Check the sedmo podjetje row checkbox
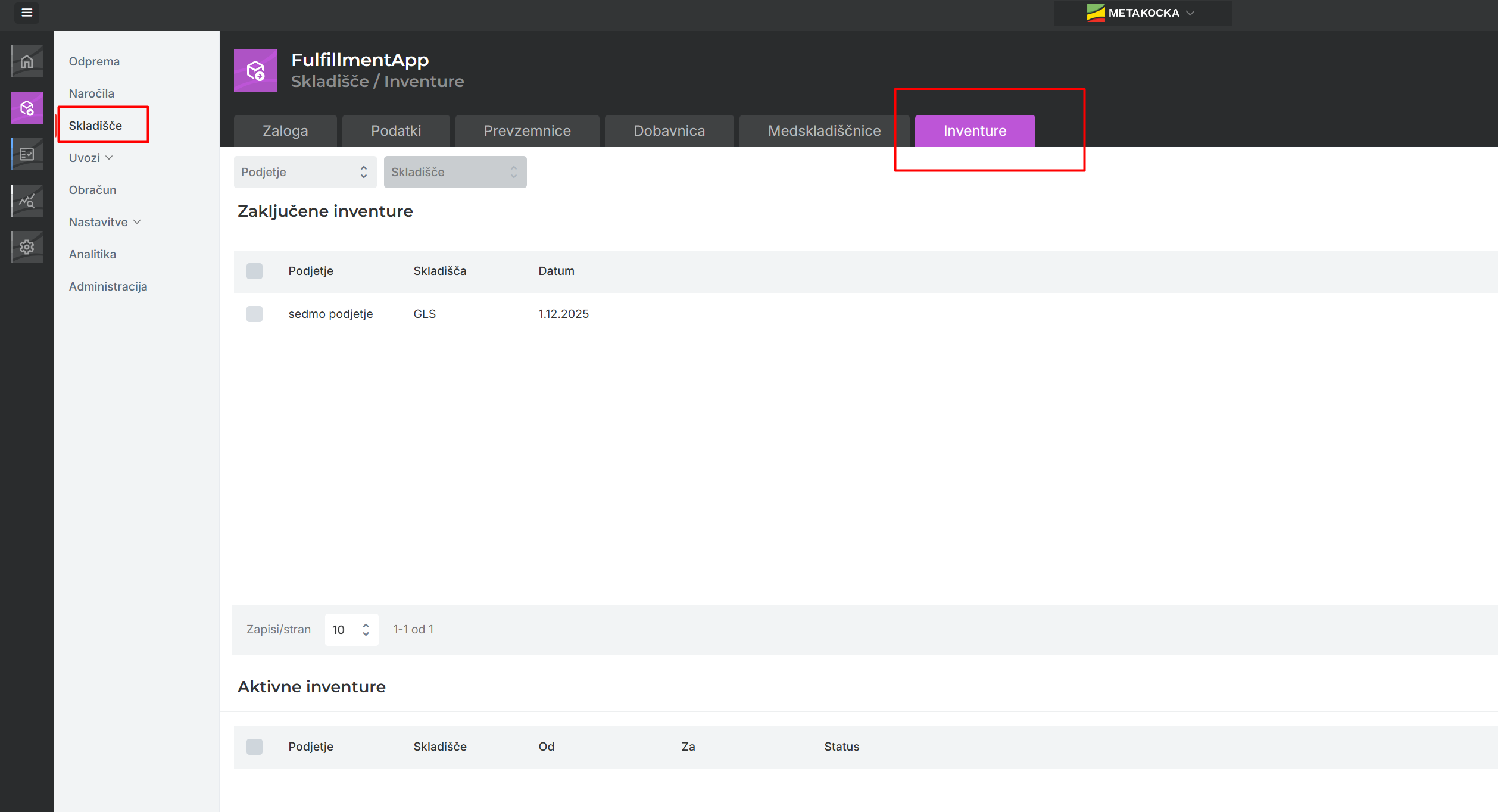Viewport: 1498px width, 812px height. point(254,314)
